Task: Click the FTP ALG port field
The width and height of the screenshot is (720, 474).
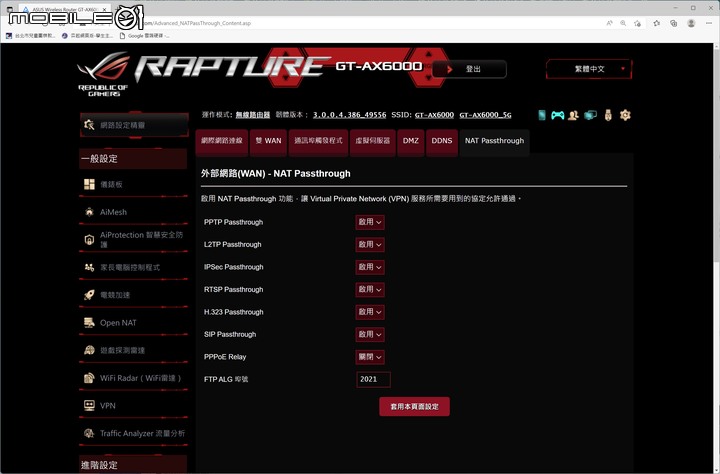Action: pyautogui.click(x=373, y=379)
